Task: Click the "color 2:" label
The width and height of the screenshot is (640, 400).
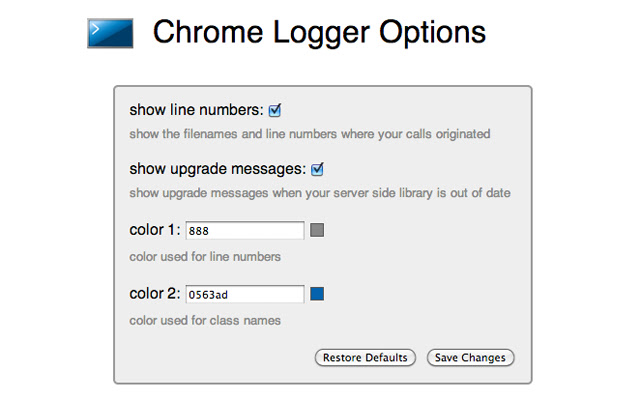Action: coord(155,293)
